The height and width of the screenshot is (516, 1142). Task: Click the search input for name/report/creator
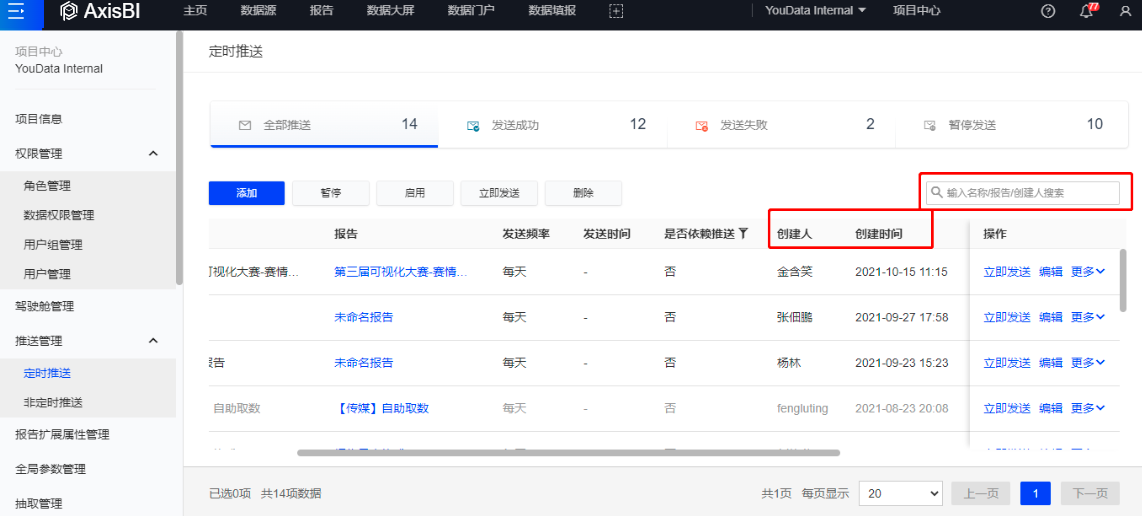click(1028, 193)
